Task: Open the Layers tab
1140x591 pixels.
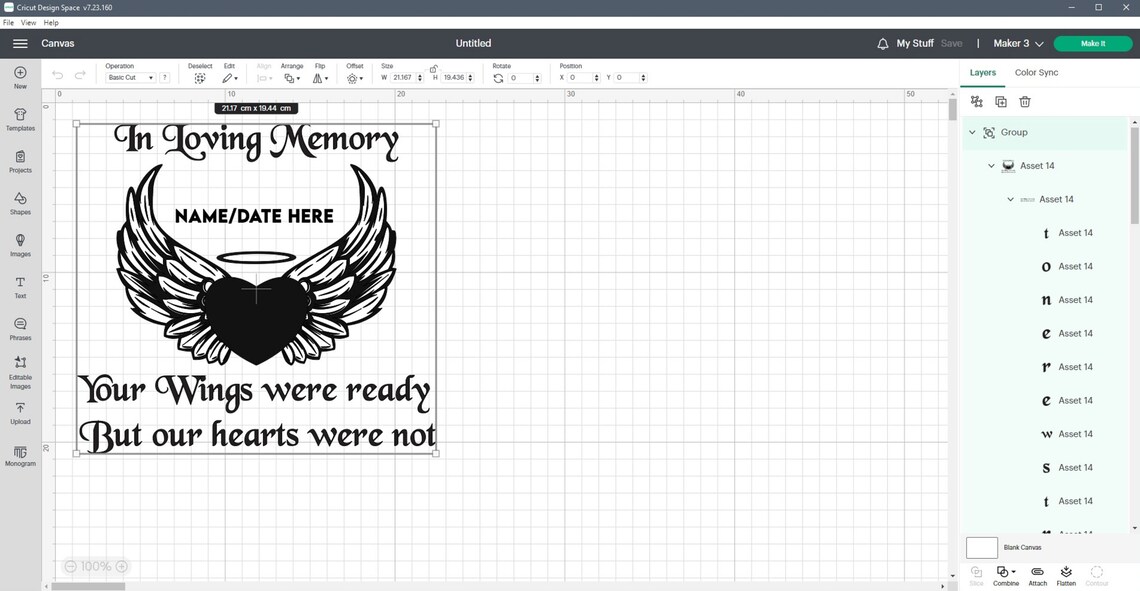Action: [982, 72]
